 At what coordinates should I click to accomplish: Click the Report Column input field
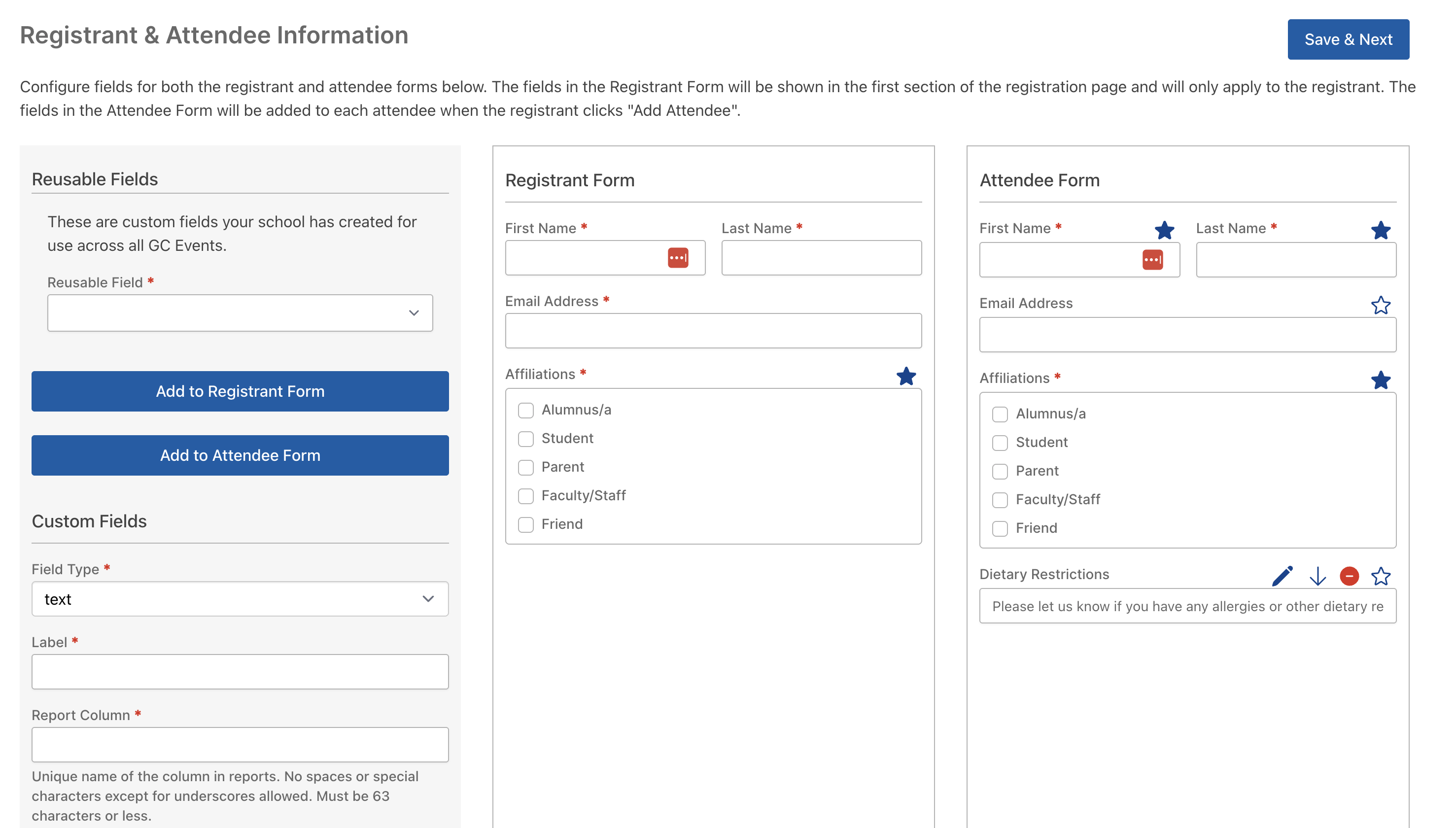(x=240, y=744)
